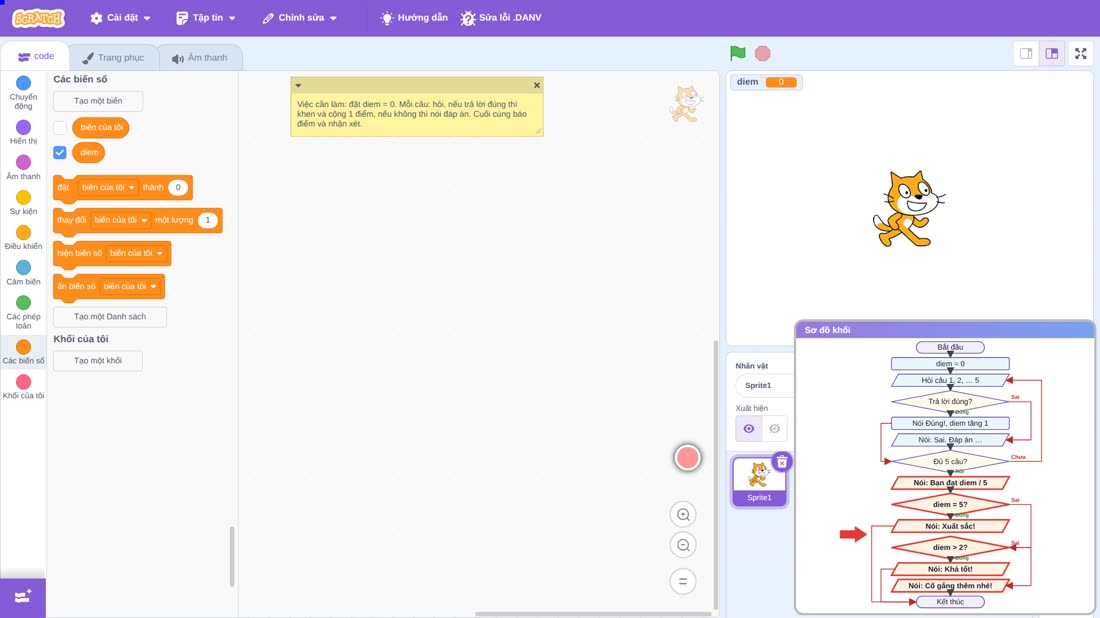This screenshot has width=1100, height=618.
Task: Click the Tạo một Danh sách button
Action: (110, 316)
